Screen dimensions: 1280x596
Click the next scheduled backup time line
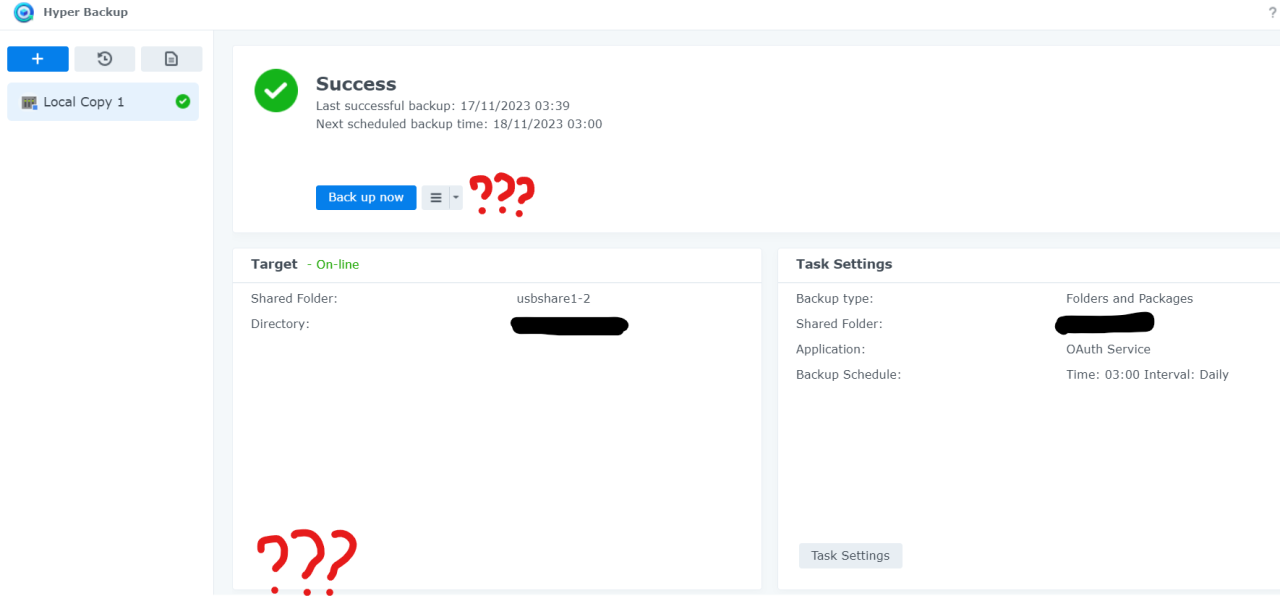459,124
